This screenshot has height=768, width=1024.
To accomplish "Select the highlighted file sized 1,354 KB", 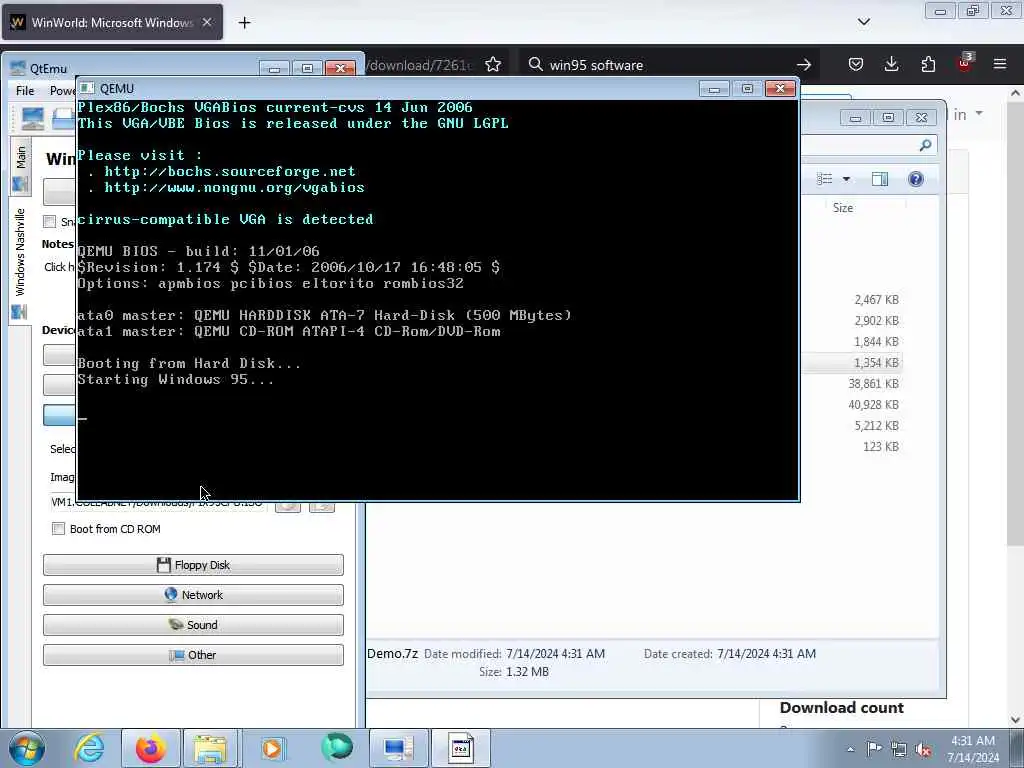I will click(x=876, y=362).
